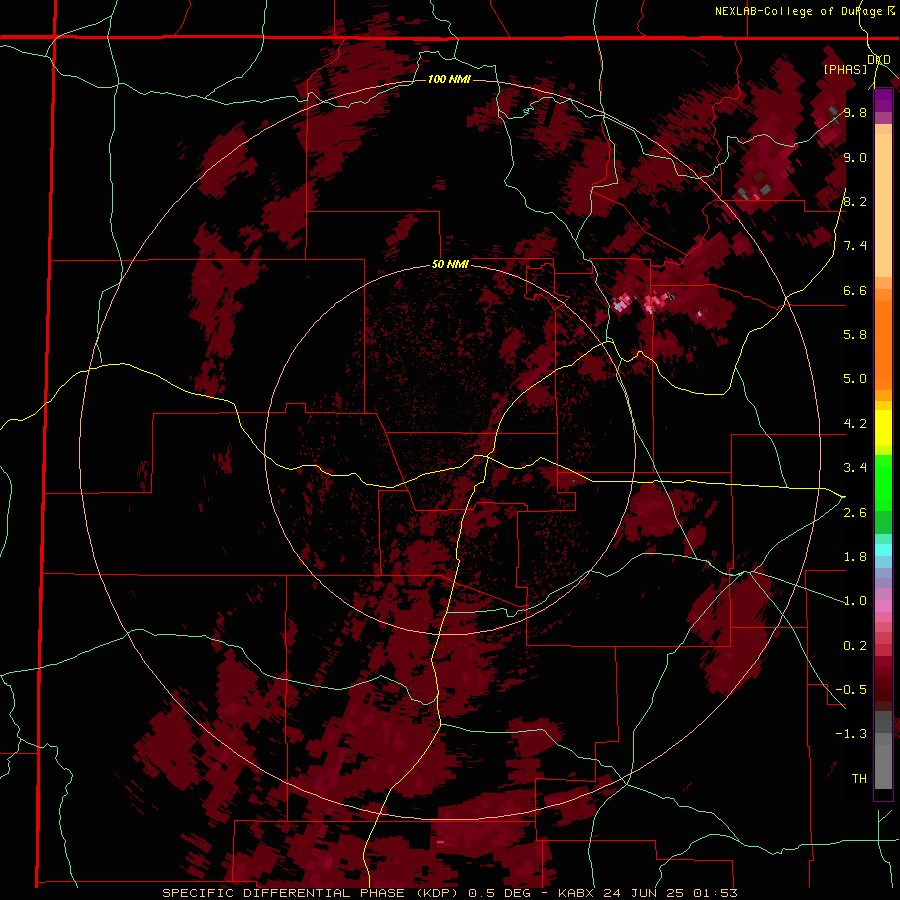This screenshot has width=900, height=900.
Task: Click the 7.4 value on the scale
Action: pos(855,246)
